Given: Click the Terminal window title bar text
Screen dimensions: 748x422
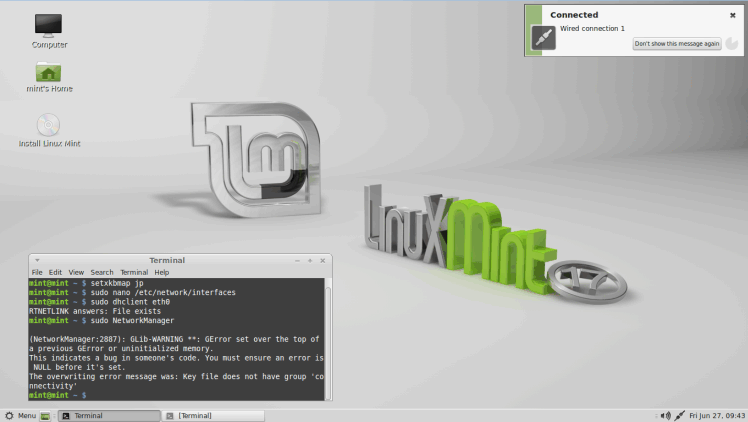Looking at the screenshot, I should pos(167,260).
